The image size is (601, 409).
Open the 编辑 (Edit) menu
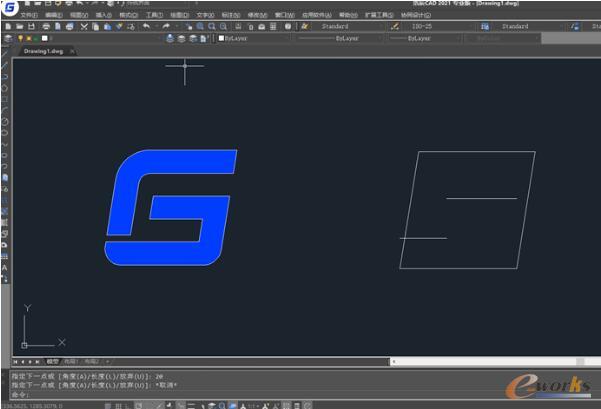[x=54, y=15]
